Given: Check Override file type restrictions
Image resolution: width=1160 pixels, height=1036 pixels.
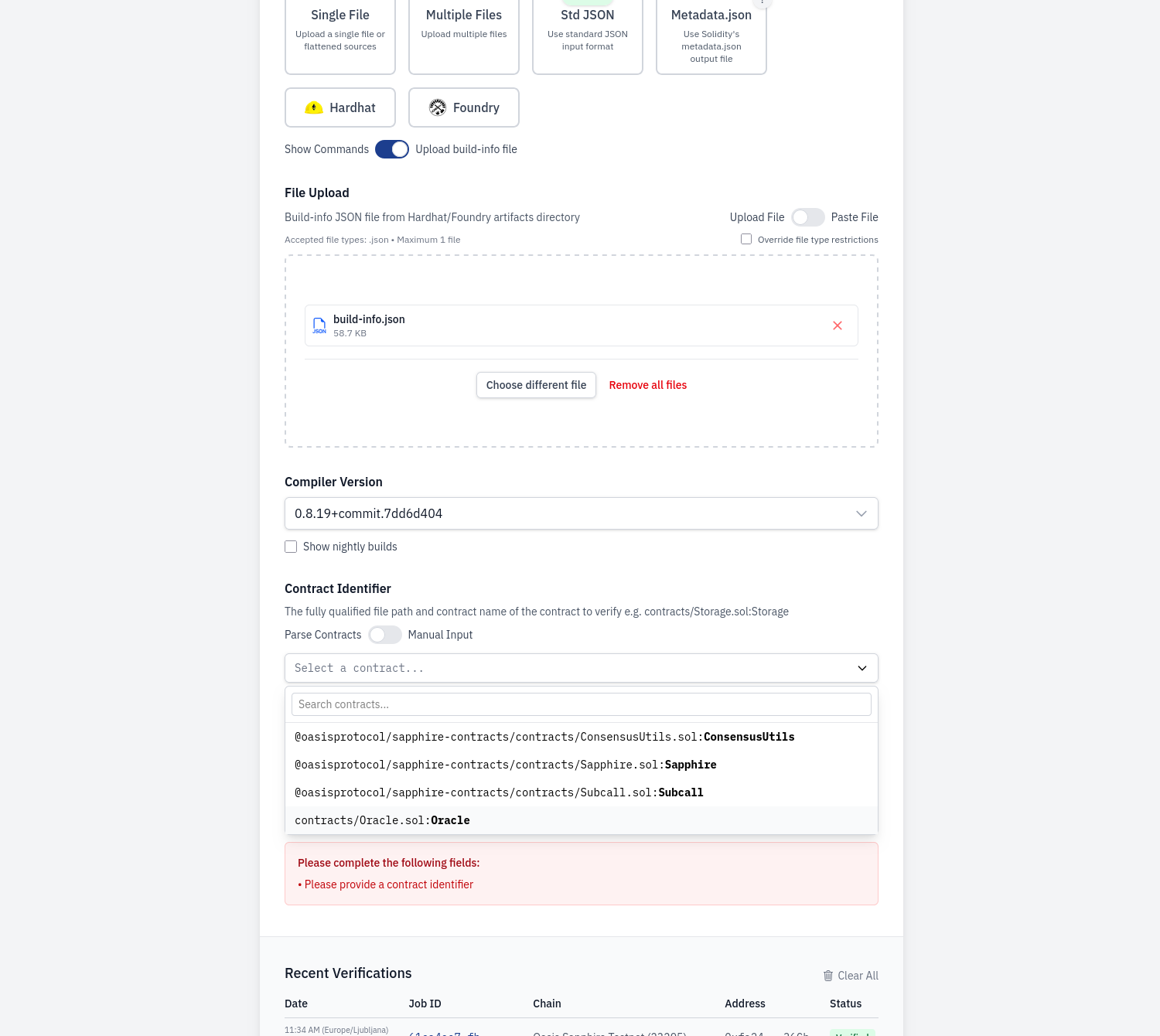Looking at the screenshot, I should click(x=745, y=239).
